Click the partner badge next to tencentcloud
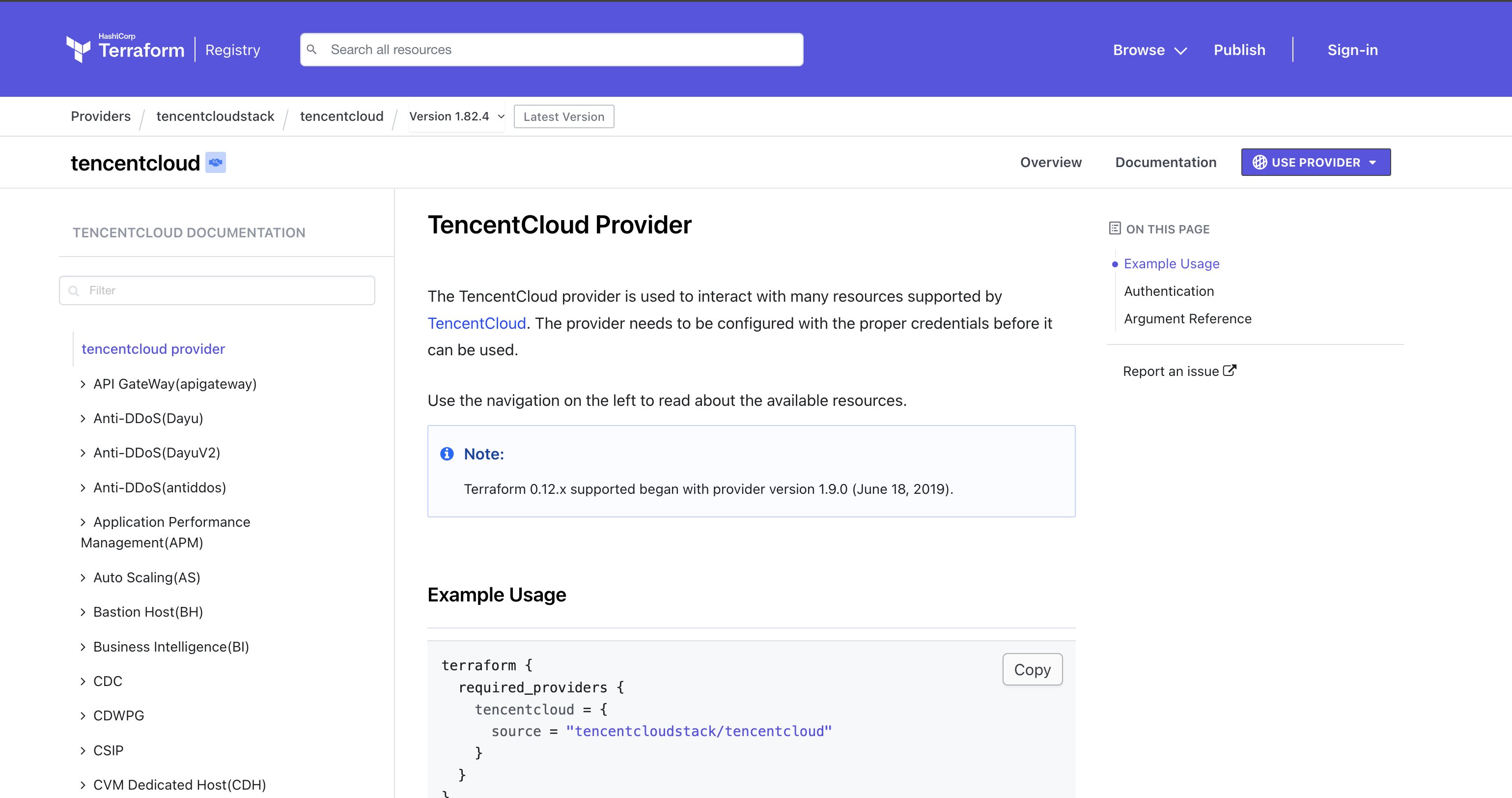The image size is (1512, 798). coord(216,163)
